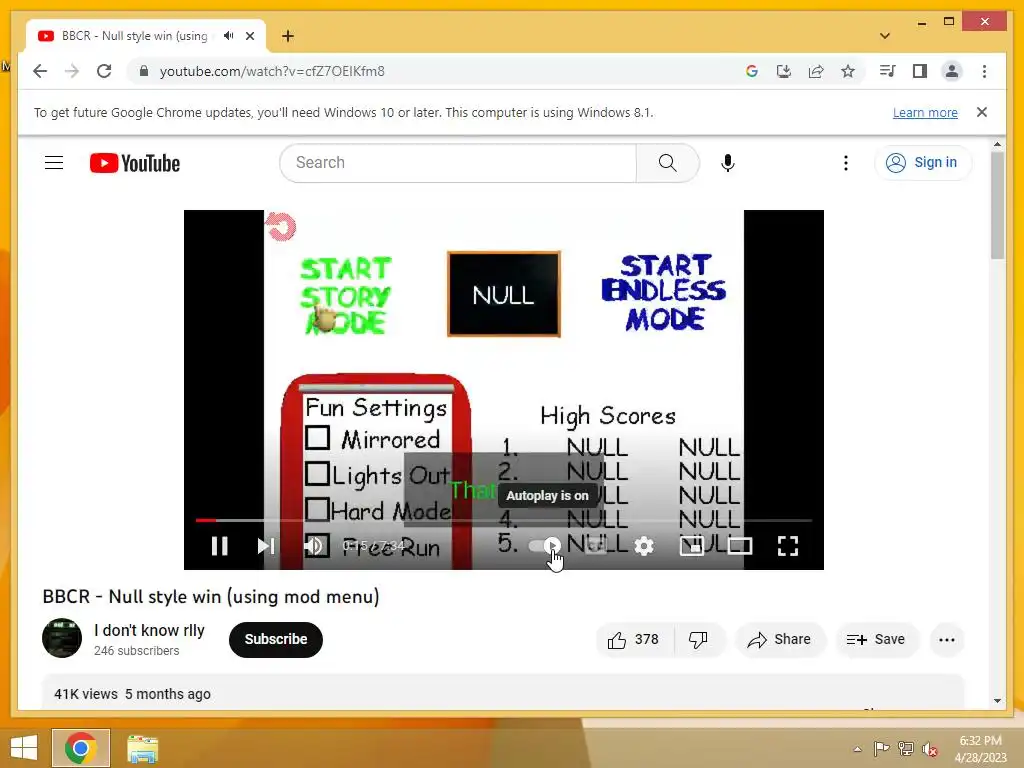Switch to theater mode
This screenshot has height=768, width=1024.
(739, 546)
